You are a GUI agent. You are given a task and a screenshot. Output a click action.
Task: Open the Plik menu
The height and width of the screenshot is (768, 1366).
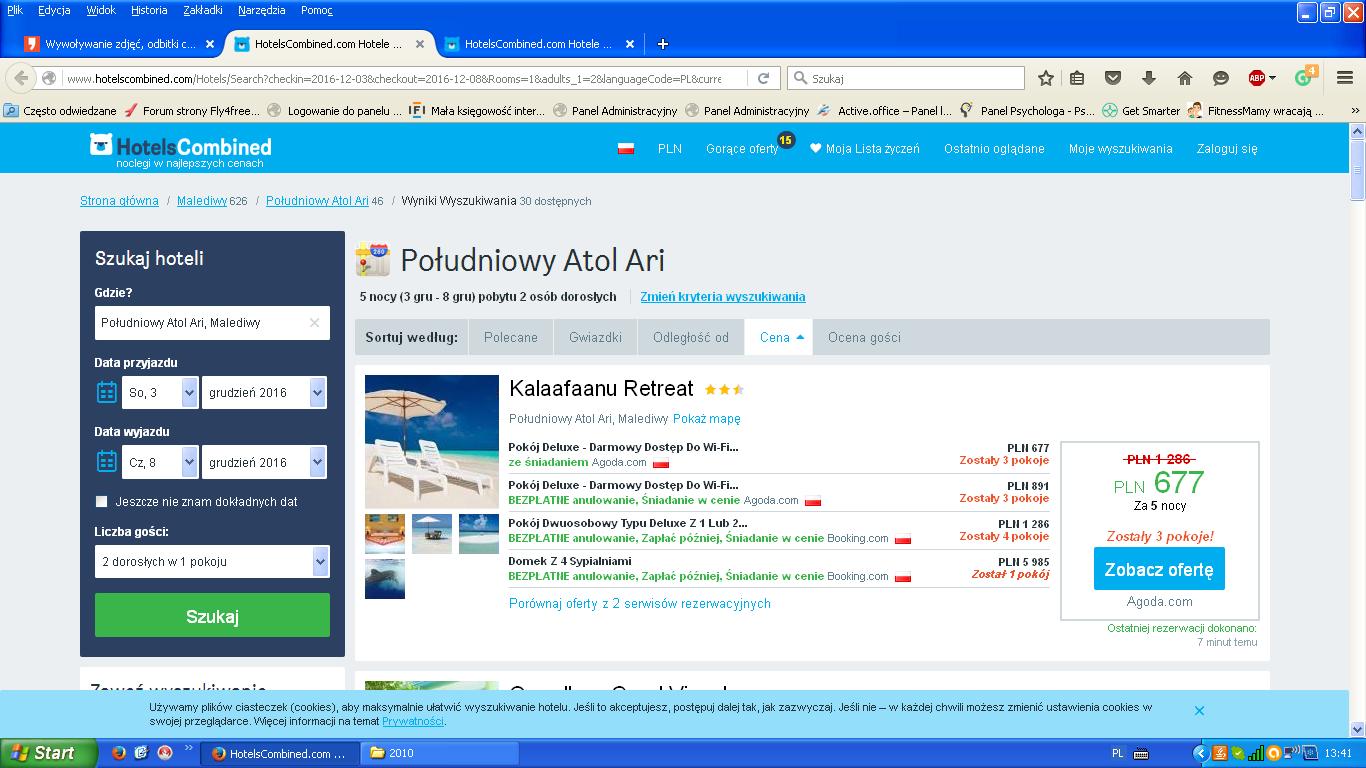[x=15, y=10]
